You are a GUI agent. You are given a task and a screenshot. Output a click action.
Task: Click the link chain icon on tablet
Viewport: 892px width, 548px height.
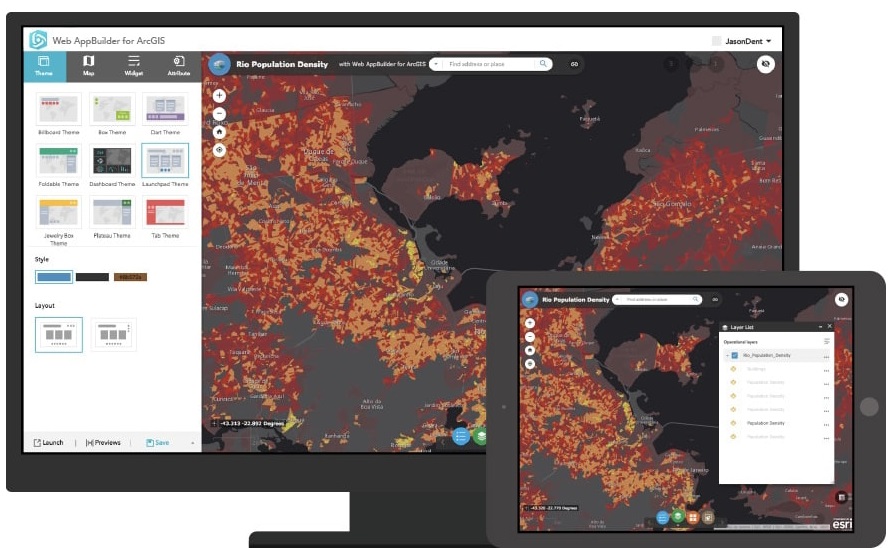pos(715,299)
